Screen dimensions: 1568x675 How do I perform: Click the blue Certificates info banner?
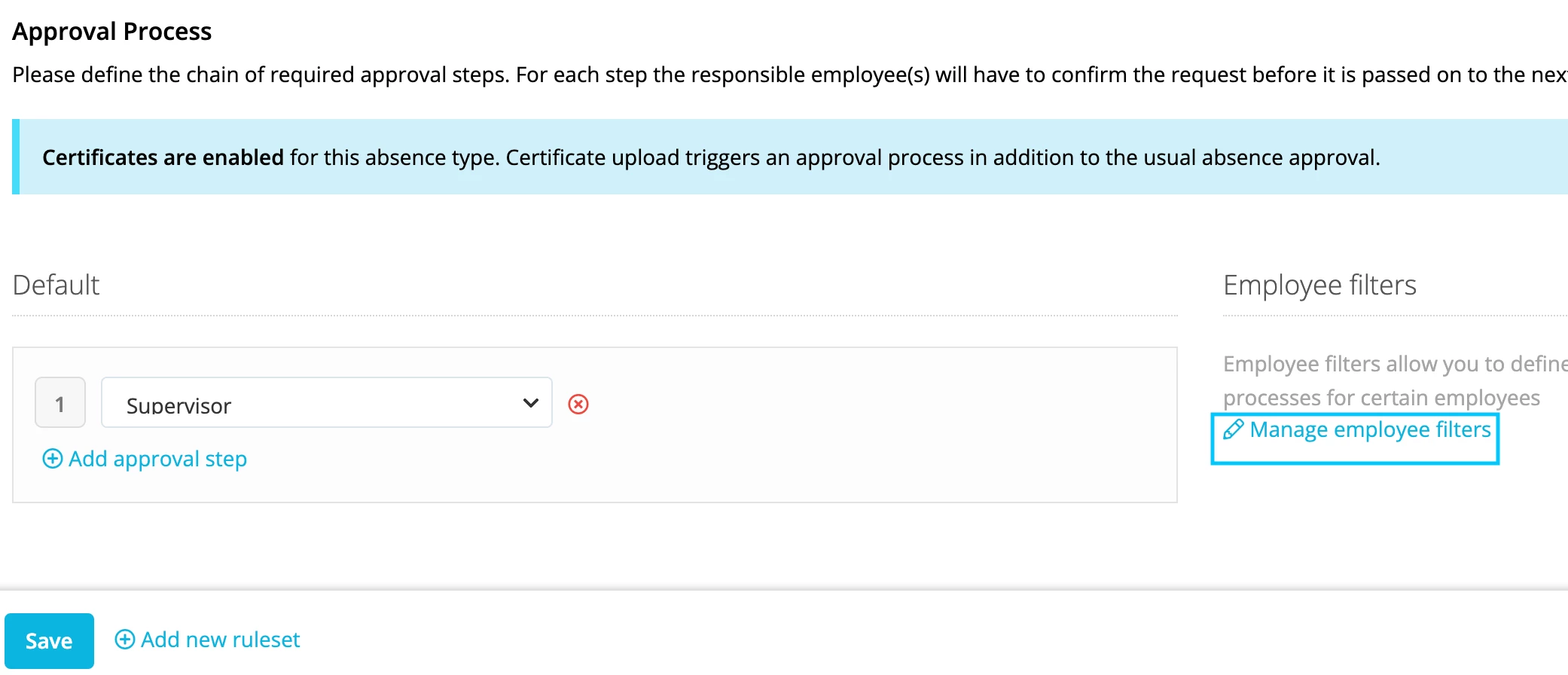tap(790, 157)
